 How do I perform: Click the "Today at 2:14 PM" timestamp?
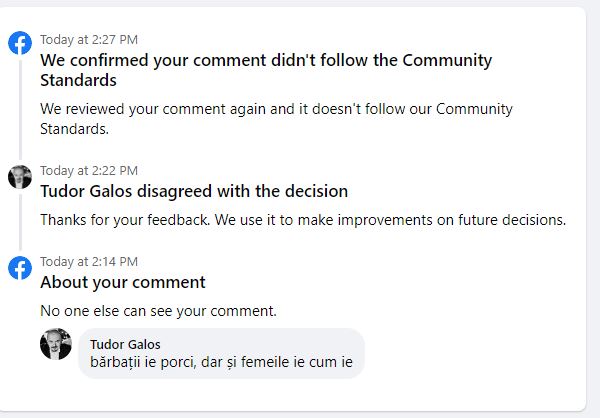click(89, 262)
